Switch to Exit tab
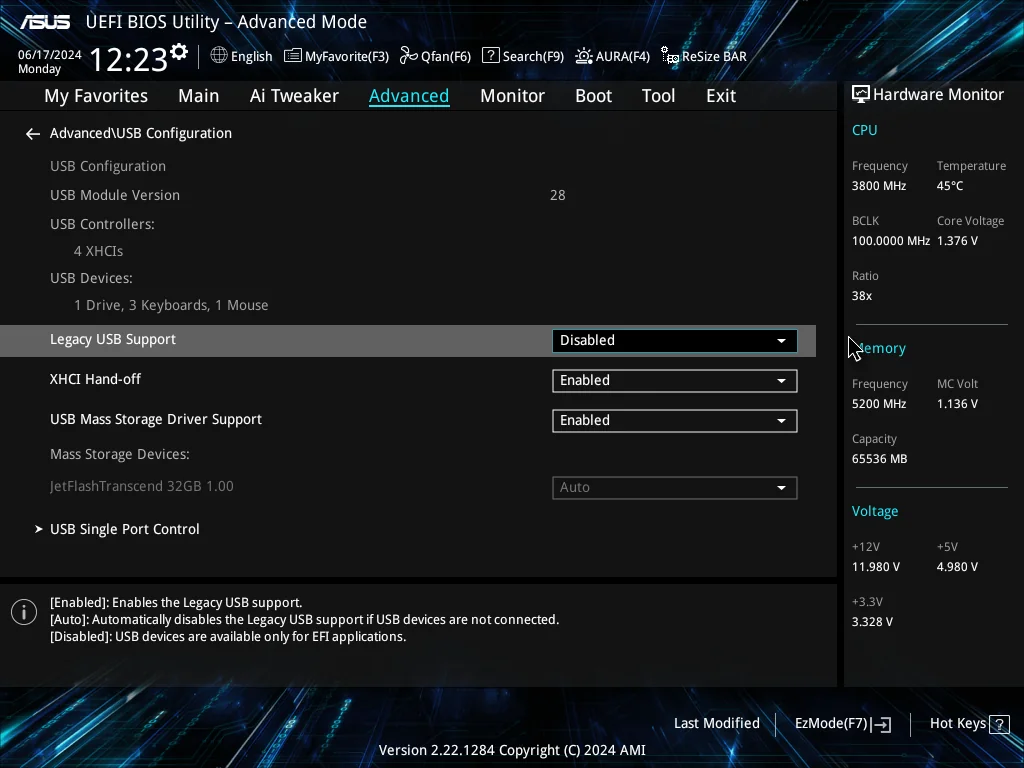Screen dimensions: 1024x768 pyautogui.click(x=721, y=96)
